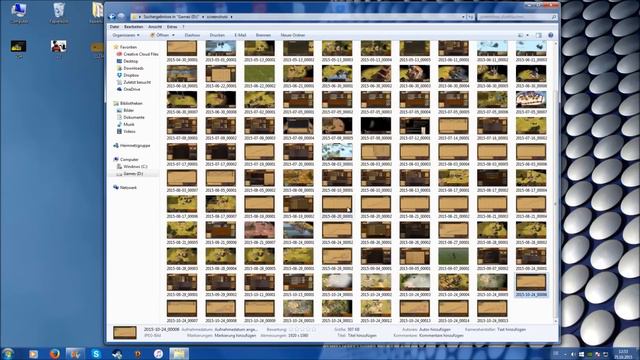
Task: Expand the address bar history dropdown
Action: (463, 17)
